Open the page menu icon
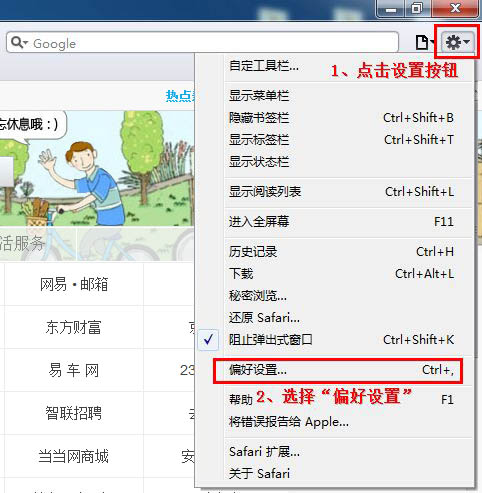 pos(424,42)
